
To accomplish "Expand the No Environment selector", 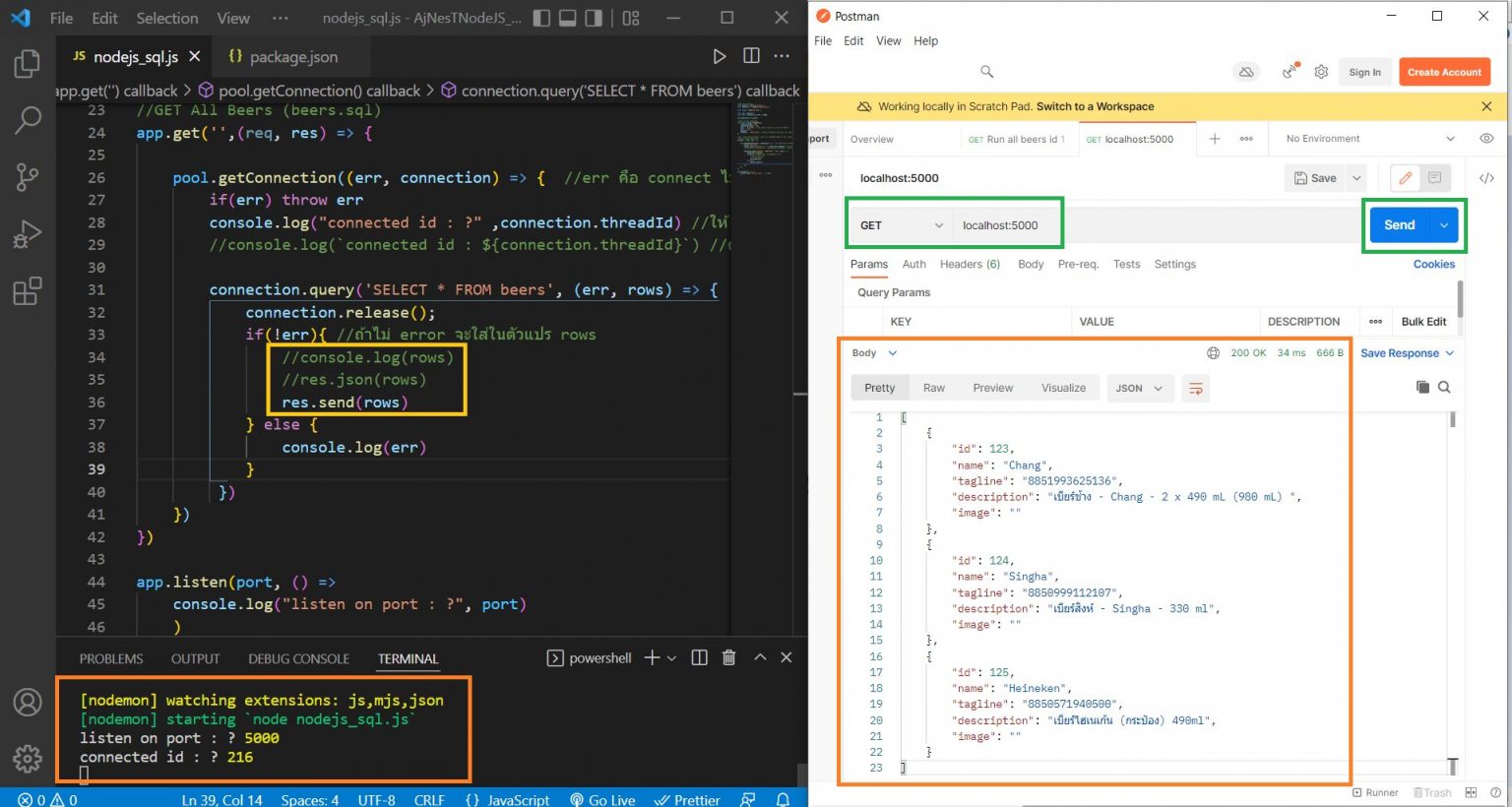I will click(1369, 139).
